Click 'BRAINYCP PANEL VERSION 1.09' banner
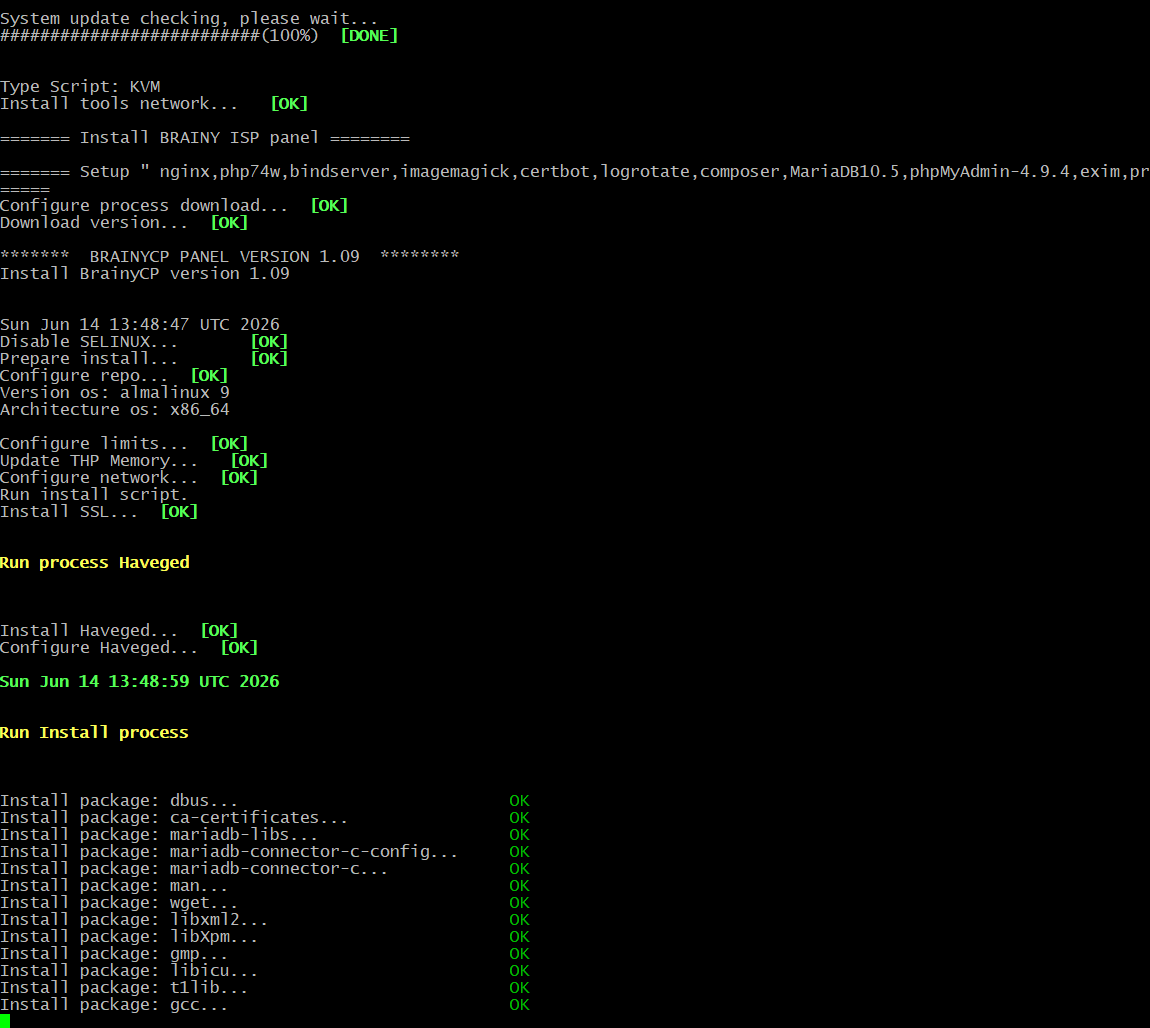Viewport: 1150px width, 1028px height. (x=230, y=257)
